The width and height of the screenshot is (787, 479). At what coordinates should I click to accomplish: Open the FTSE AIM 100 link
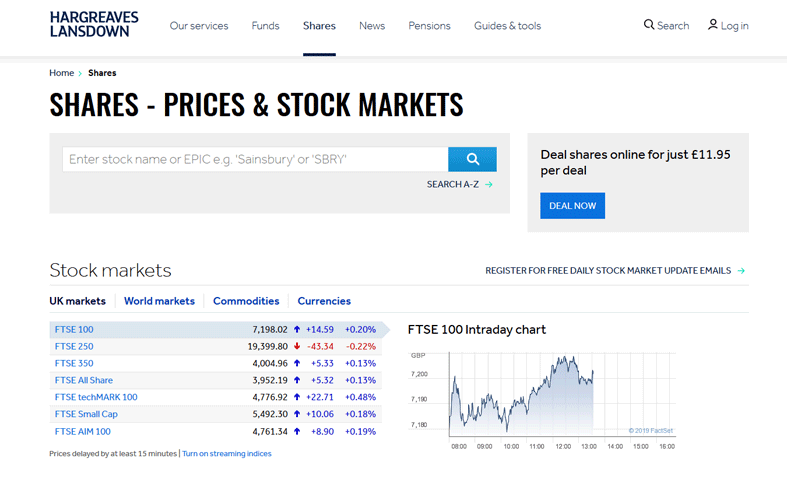83,431
